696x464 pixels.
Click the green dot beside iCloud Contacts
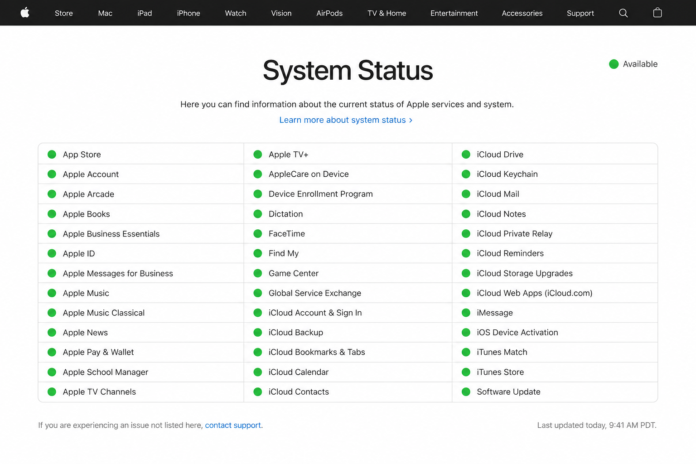point(257,392)
